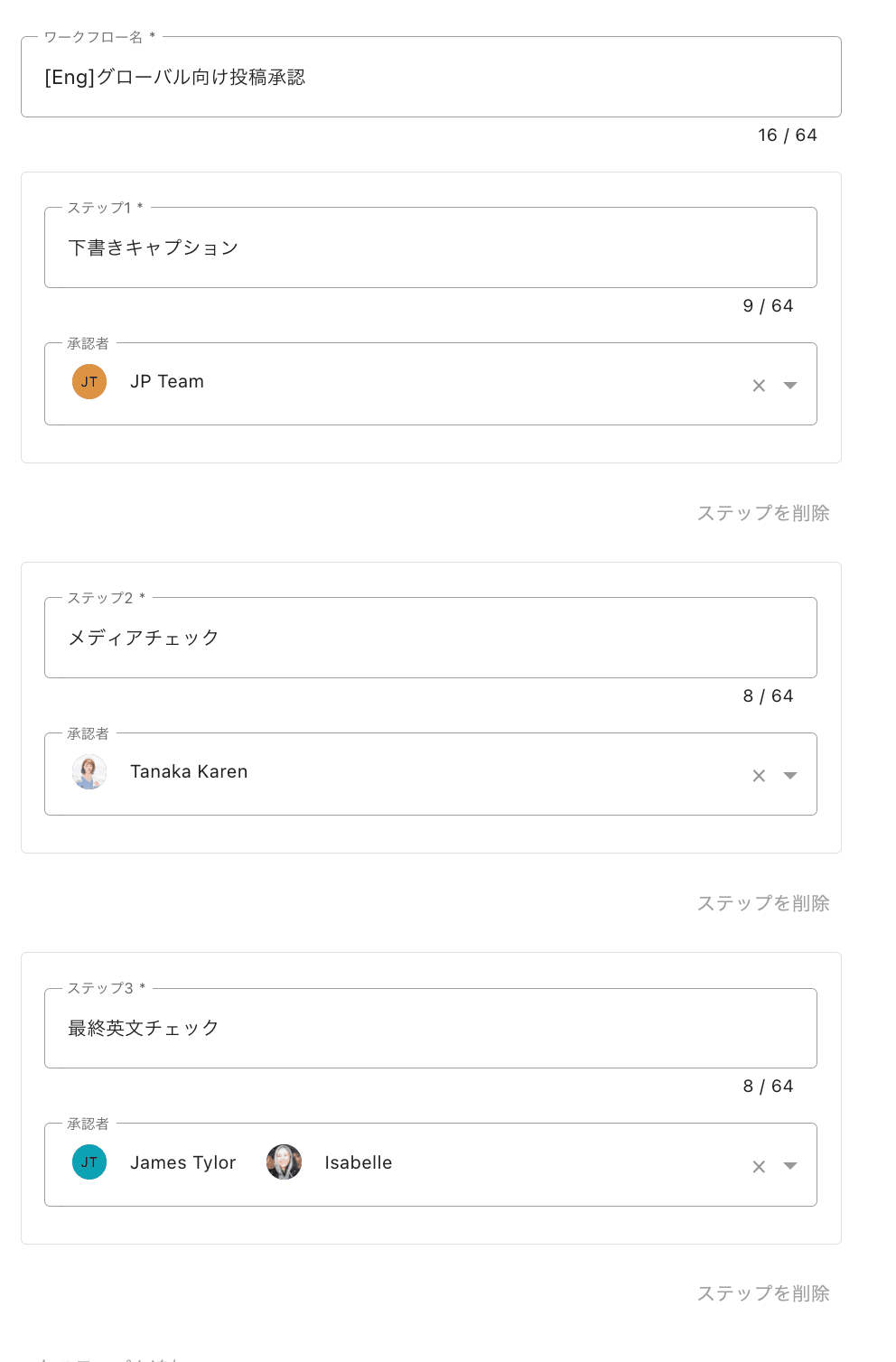Delete step 2 via ステップを削除
The image size is (896, 1362).
coord(763,903)
